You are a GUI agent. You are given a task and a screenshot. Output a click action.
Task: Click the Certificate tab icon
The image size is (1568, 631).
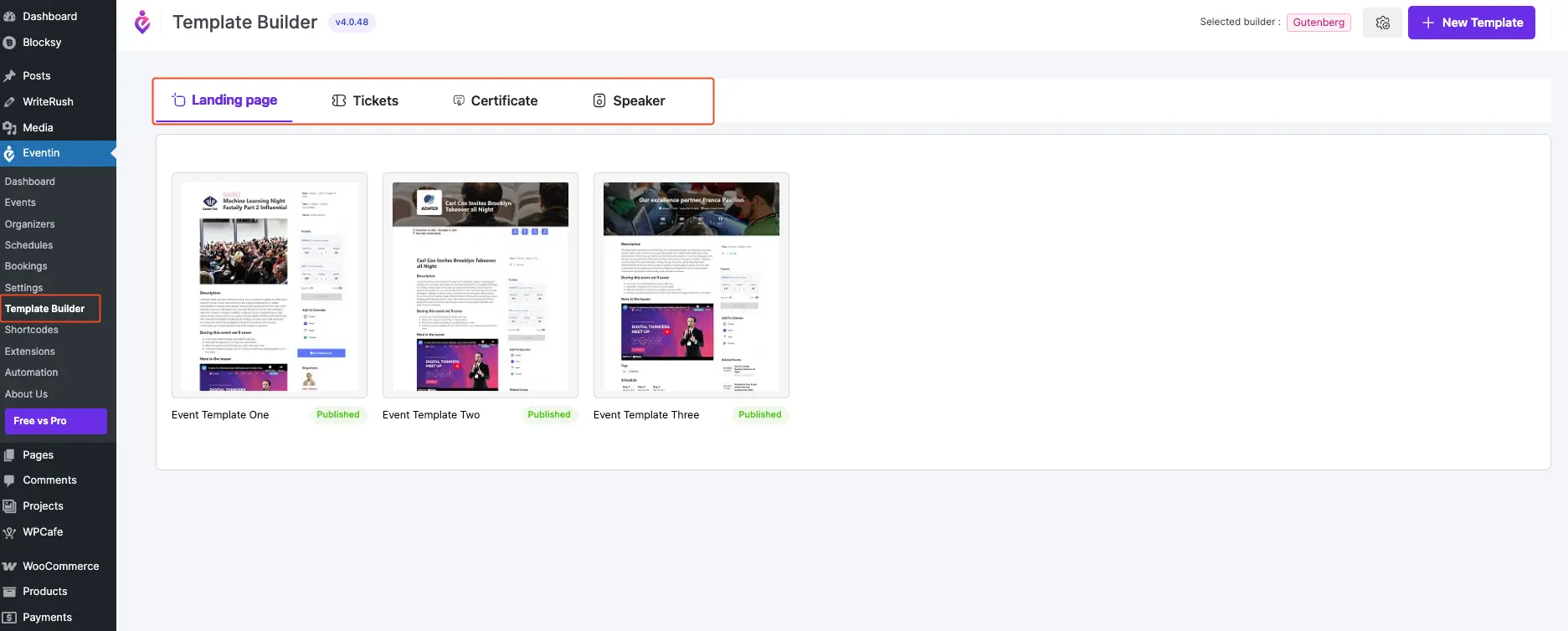point(459,100)
